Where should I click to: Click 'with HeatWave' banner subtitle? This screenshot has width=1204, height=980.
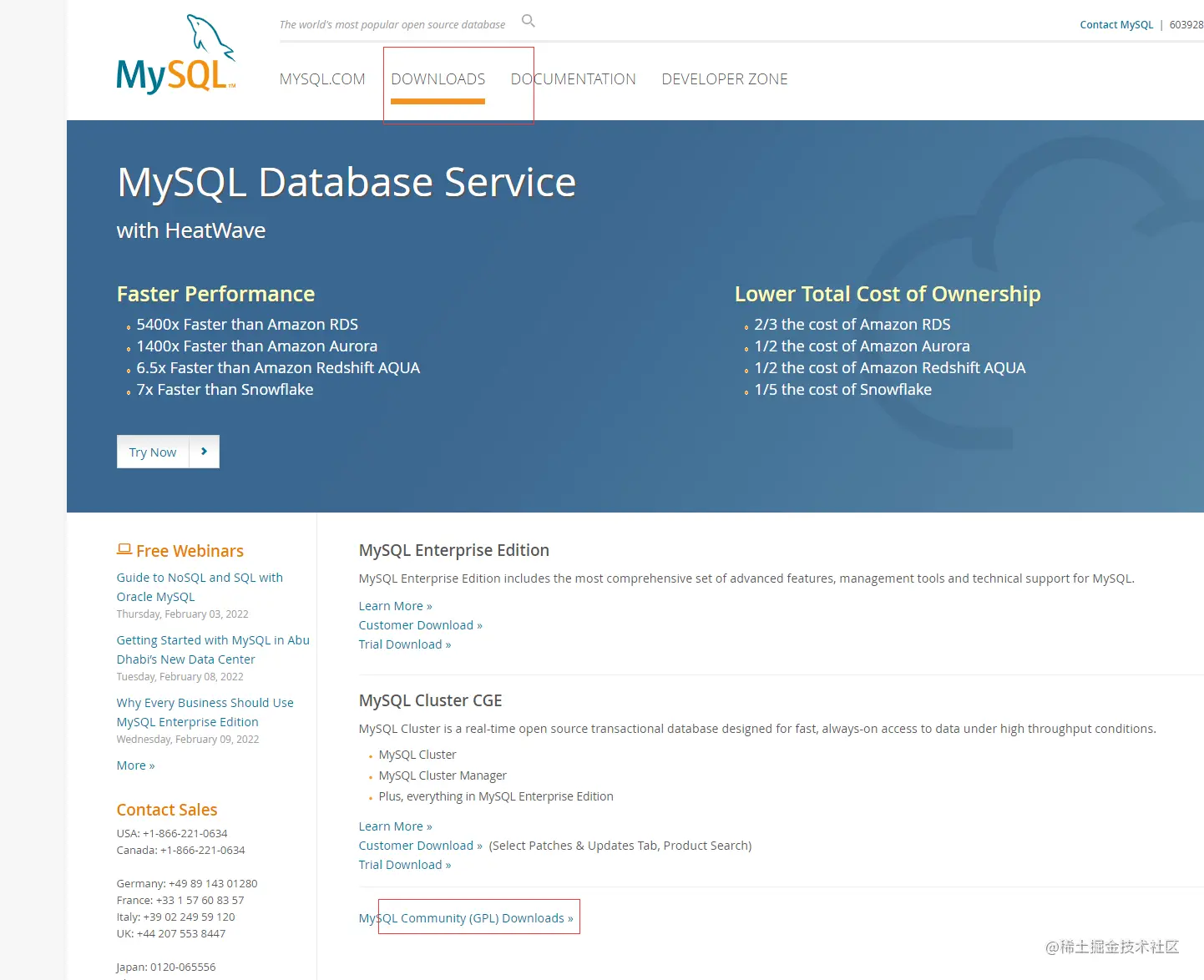coord(191,230)
